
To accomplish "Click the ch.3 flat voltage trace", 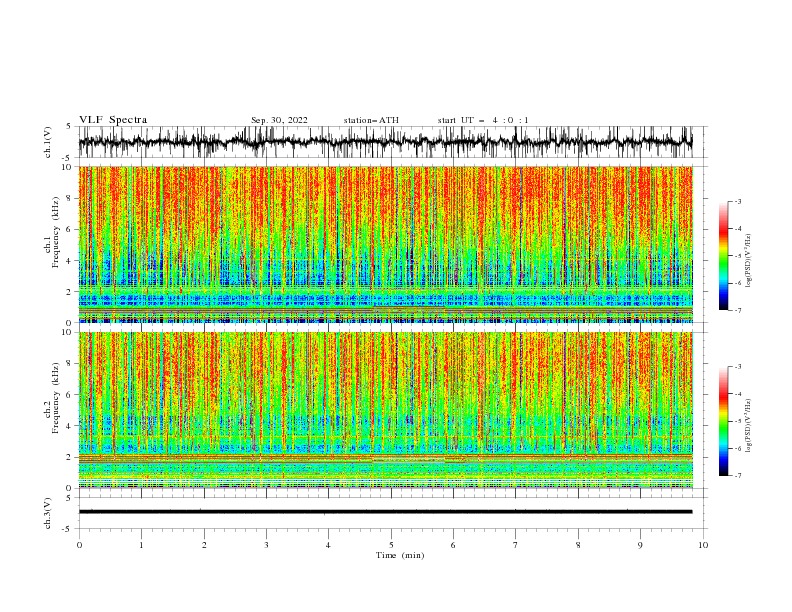I will pos(385,512).
